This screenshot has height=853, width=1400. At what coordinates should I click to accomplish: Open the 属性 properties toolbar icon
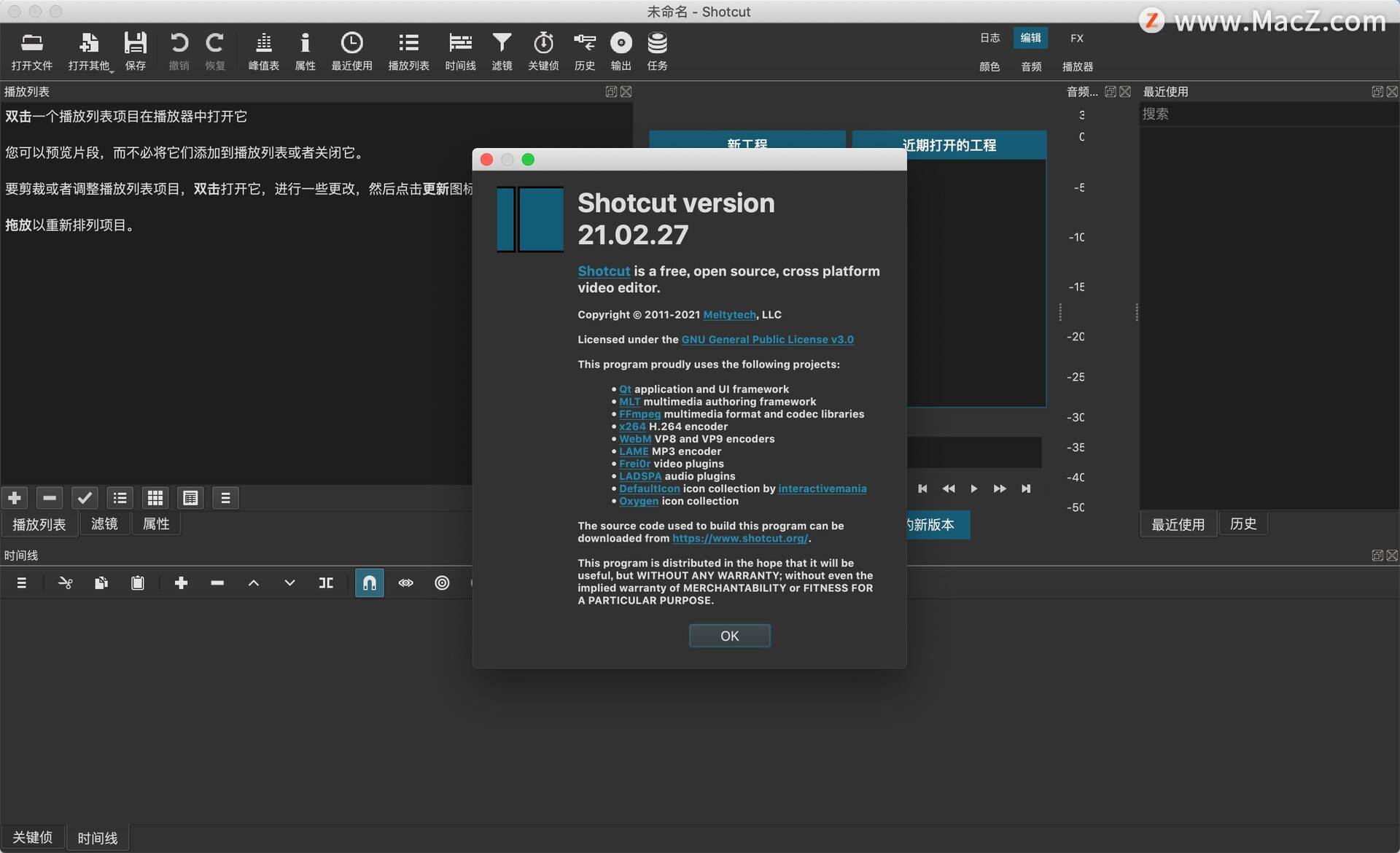pos(305,51)
